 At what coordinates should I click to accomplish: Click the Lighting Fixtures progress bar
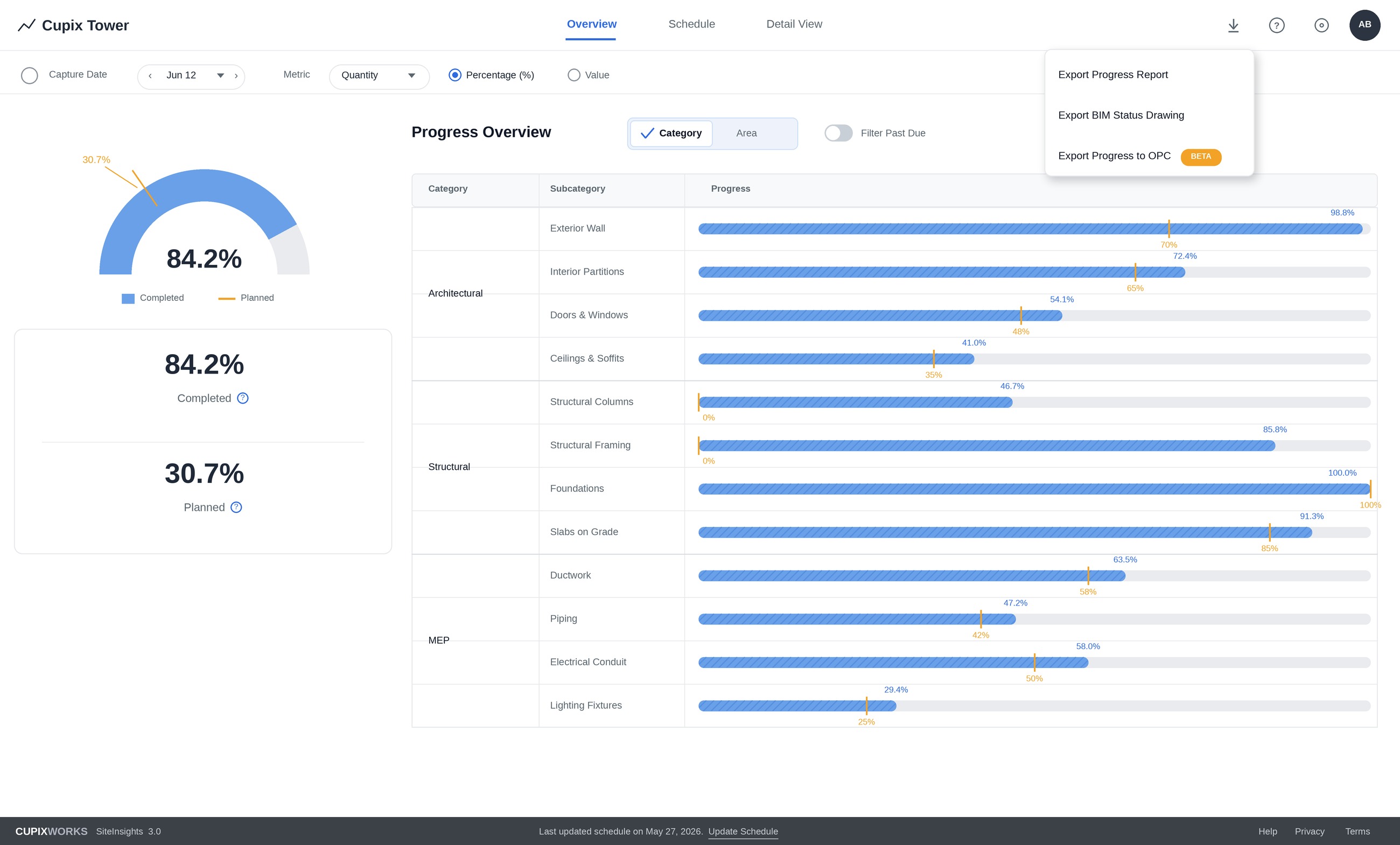[x=1034, y=706]
